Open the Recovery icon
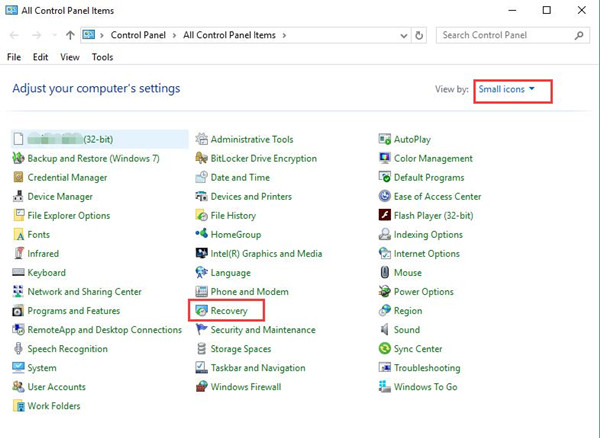 [201, 311]
